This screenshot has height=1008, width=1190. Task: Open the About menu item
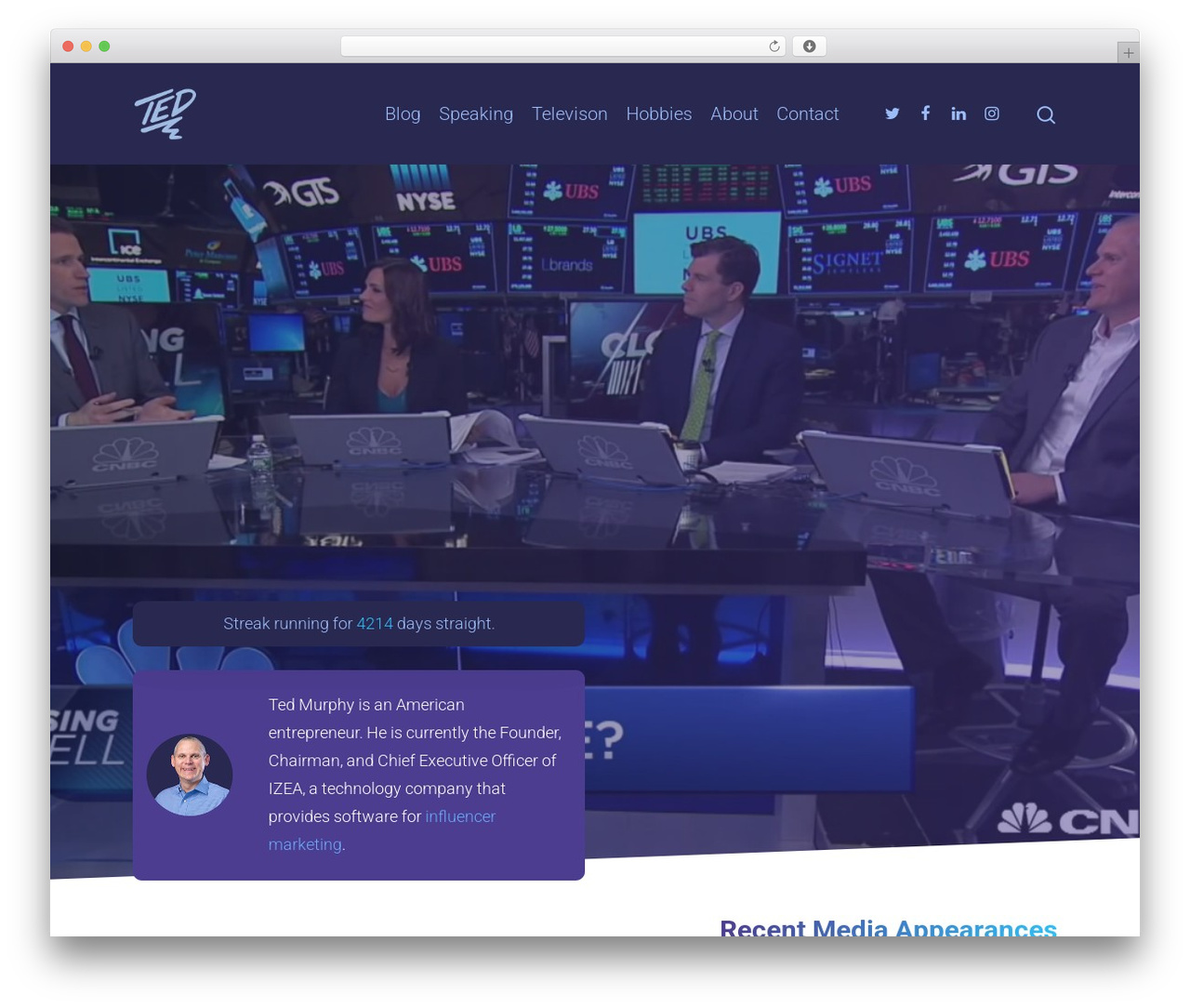(x=734, y=113)
